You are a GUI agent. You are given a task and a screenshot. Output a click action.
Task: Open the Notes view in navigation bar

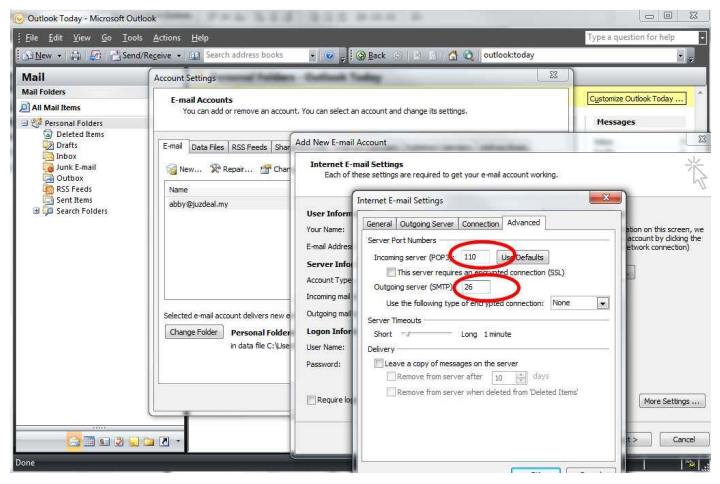click(134, 442)
